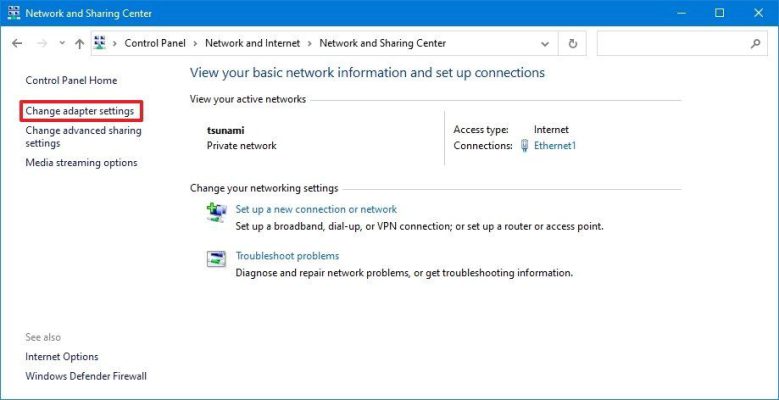Open Windows Defender Firewall link
779x400 pixels.
[x=86, y=376]
